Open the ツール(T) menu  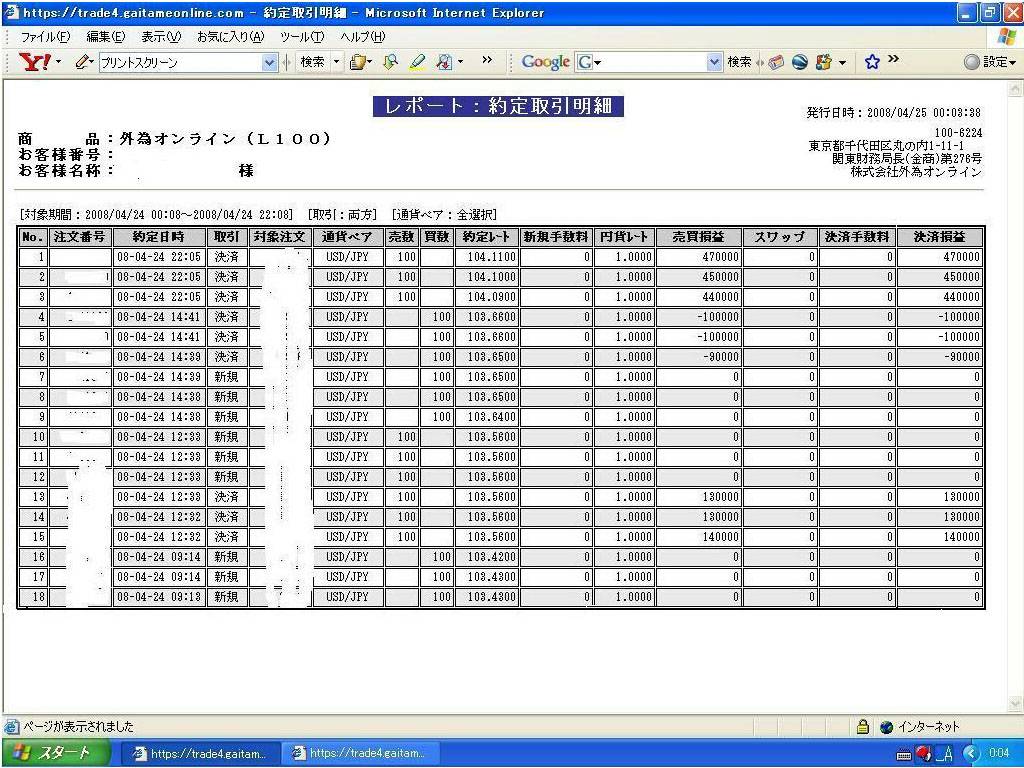[x=302, y=37]
